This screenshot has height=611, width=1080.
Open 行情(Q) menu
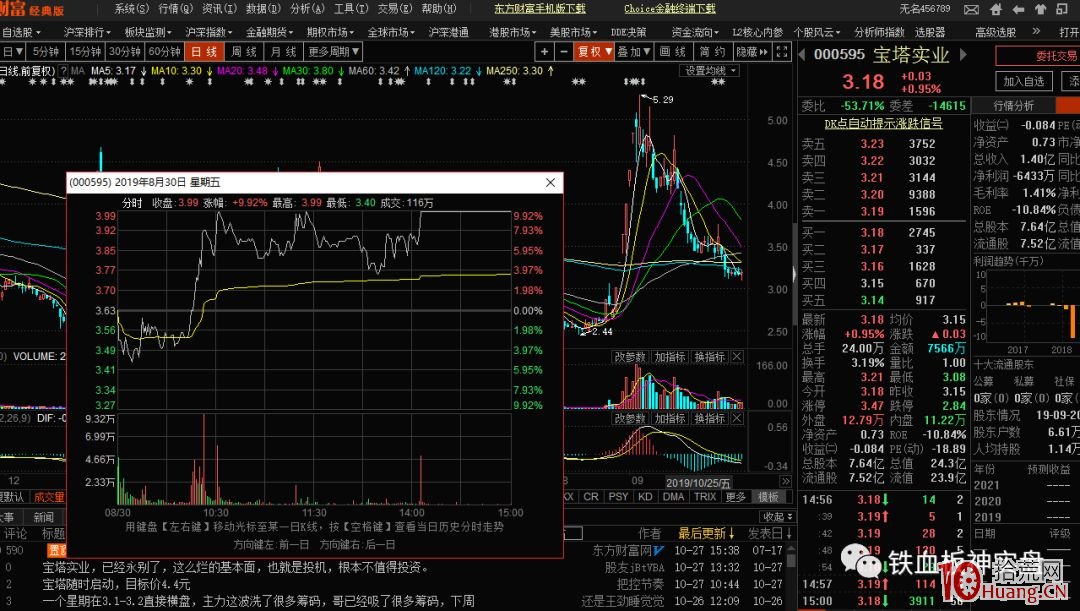(176, 9)
